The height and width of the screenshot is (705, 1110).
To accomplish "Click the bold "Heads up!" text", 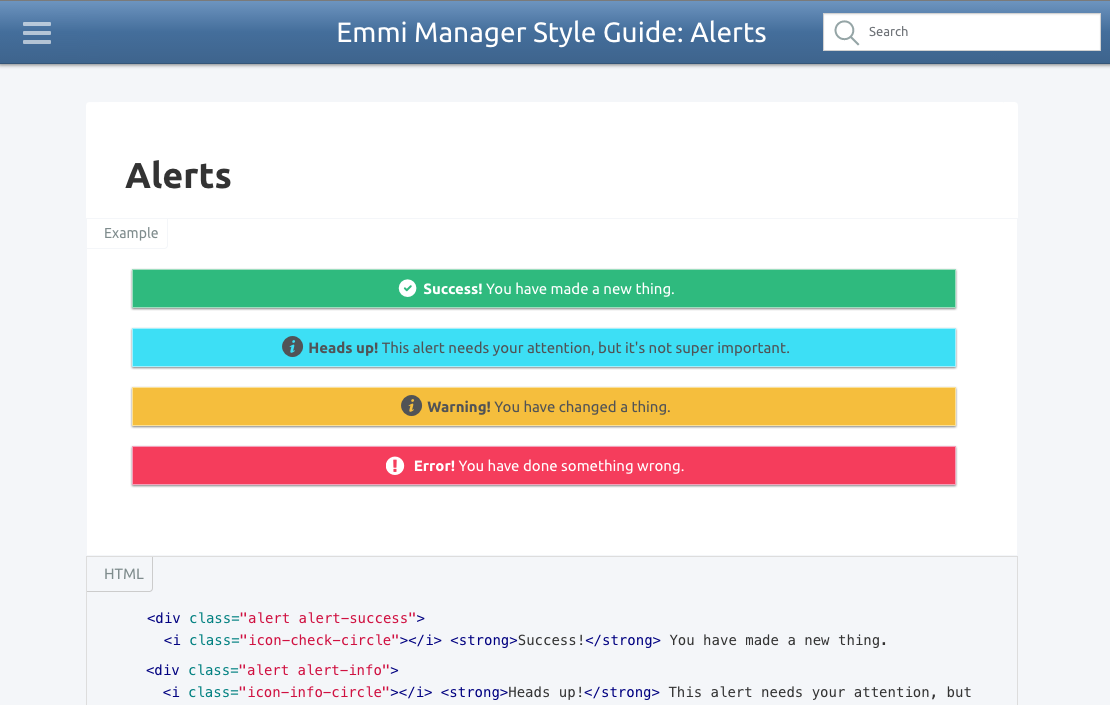I will click(x=343, y=348).
